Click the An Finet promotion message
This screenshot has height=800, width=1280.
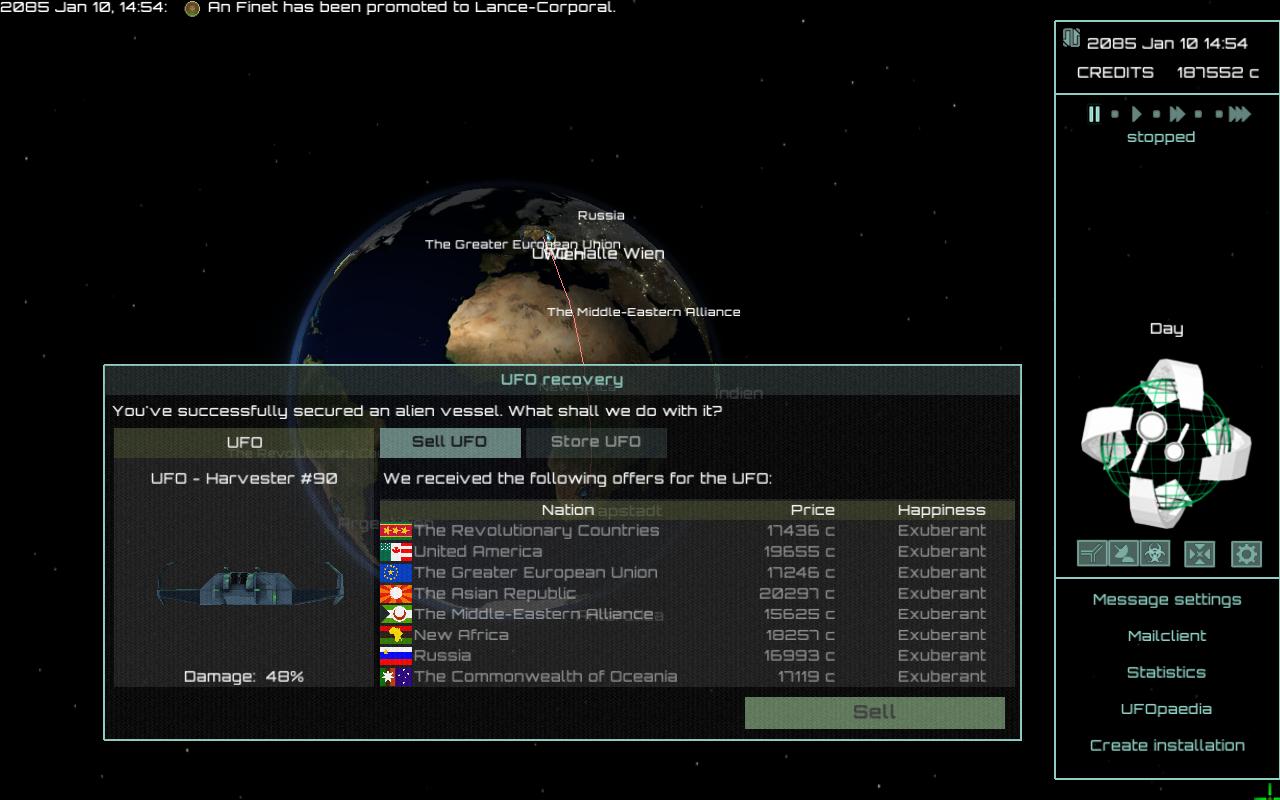click(x=411, y=8)
